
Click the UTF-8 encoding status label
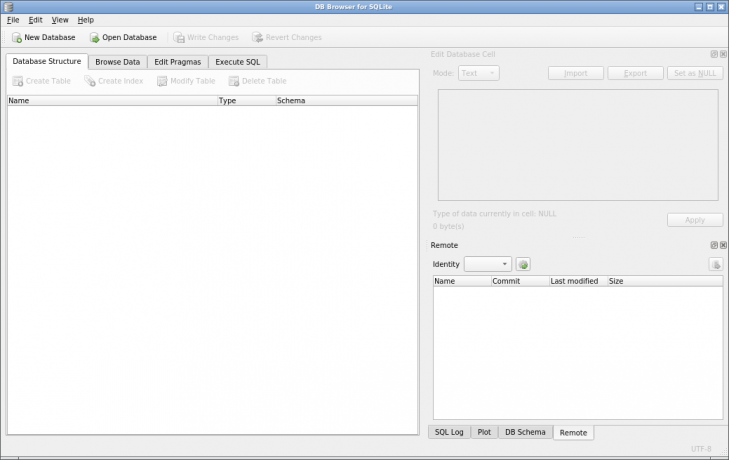[701, 449]
